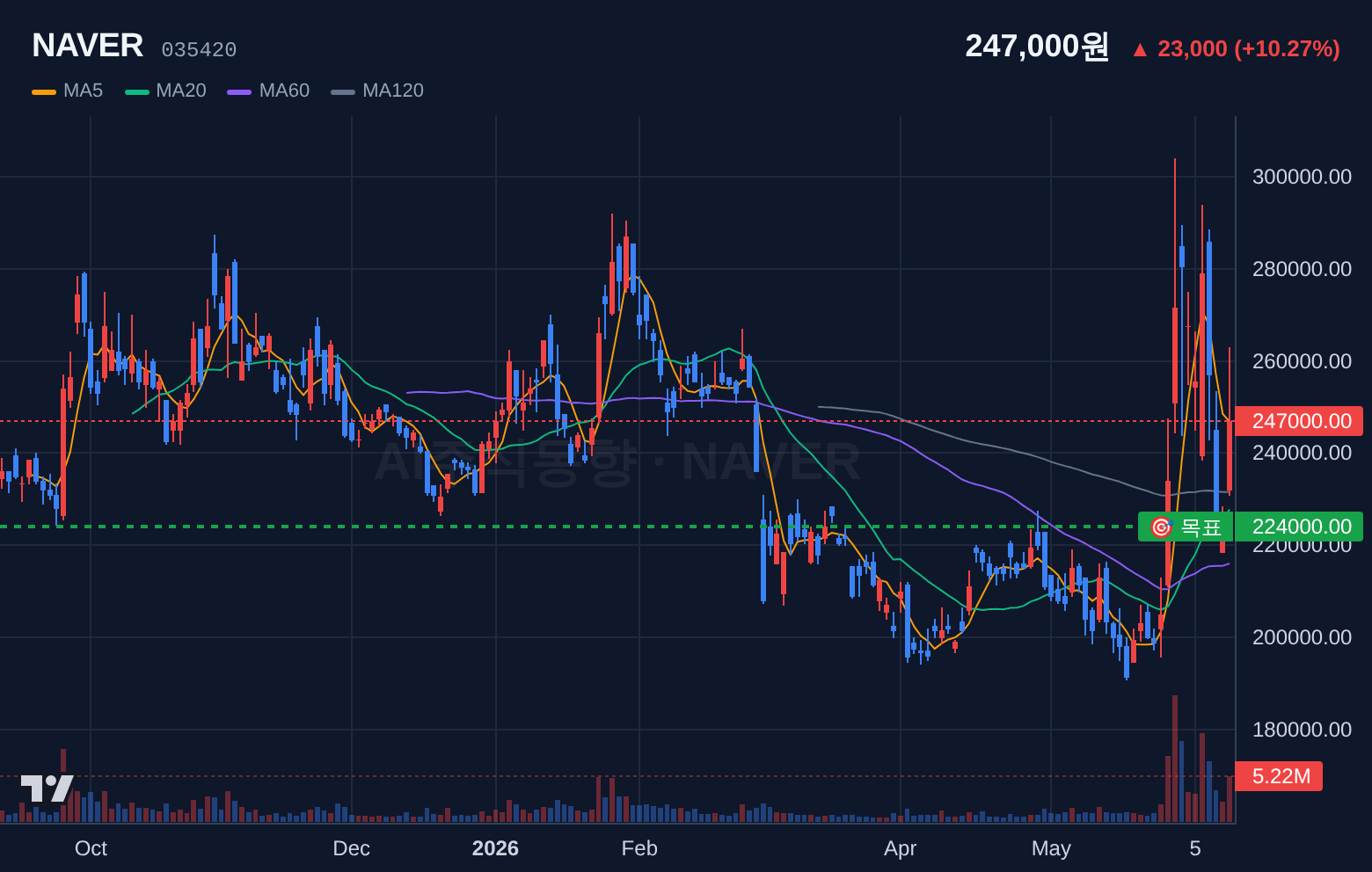Click the NAVER stock title
1372x872 pixels.
point(88,46)
